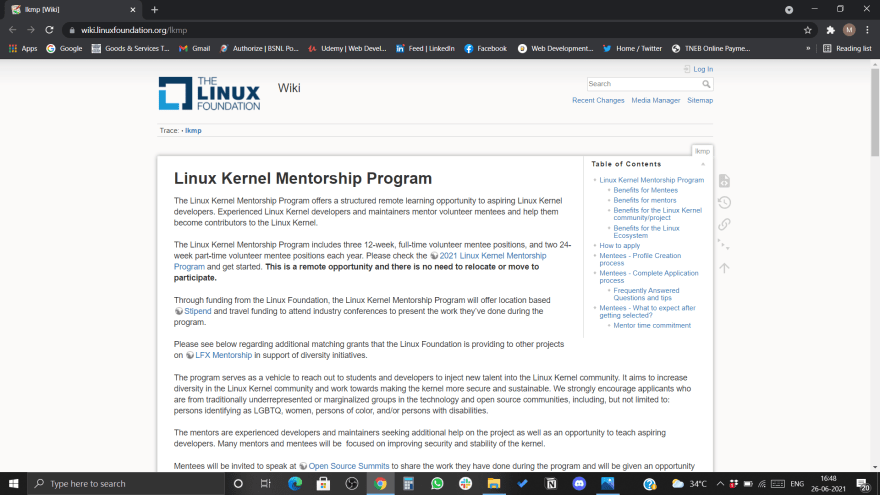The width and height of the screenshot is (880, 495).
Task: Open the Backlinks chain icon
Action: (725, 224)
